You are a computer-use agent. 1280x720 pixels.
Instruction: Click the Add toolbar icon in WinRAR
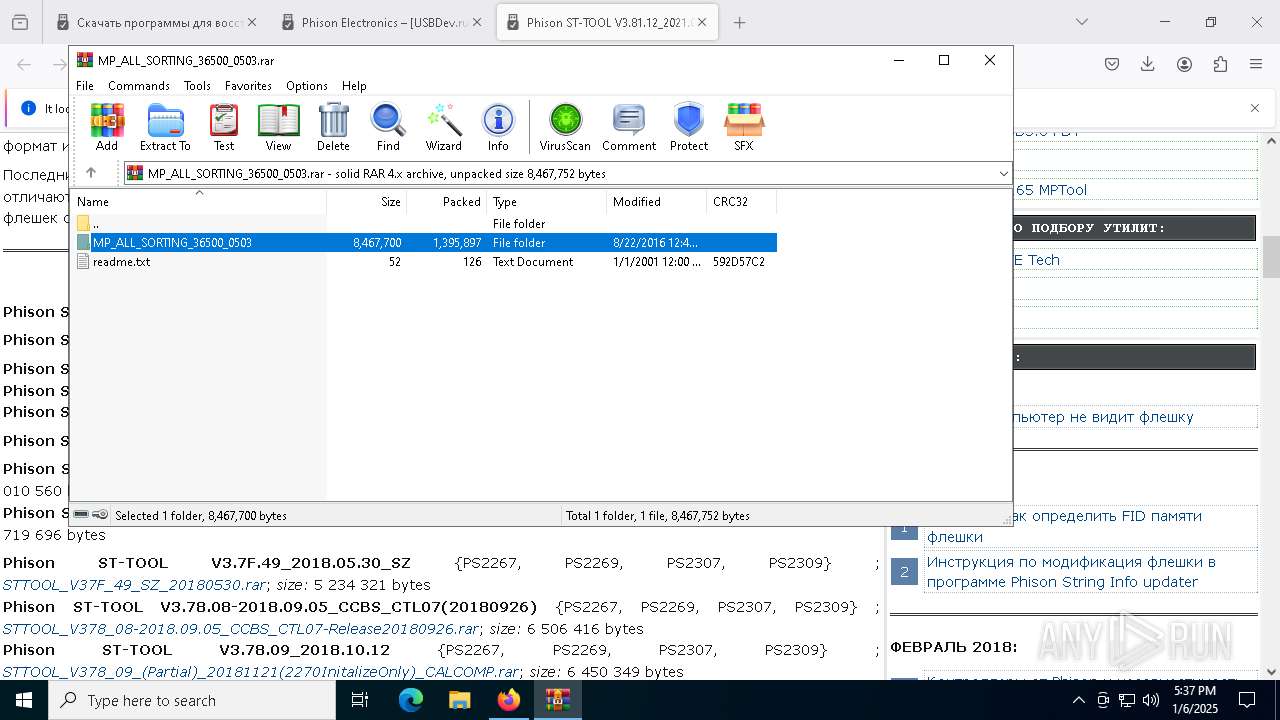coord(107,127)
